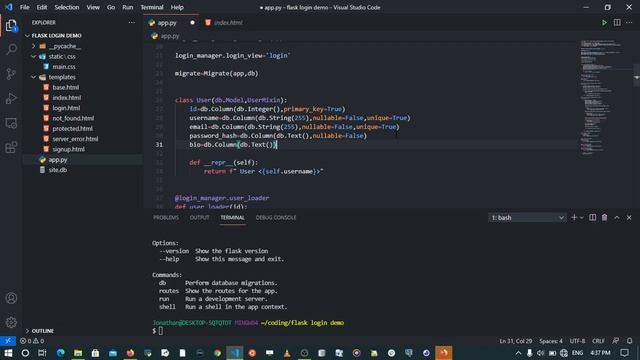Image resolution: width=640 pixels, height=360 pixels.
Task: Open the Search view in activity bar
Action: click(11, 49)
